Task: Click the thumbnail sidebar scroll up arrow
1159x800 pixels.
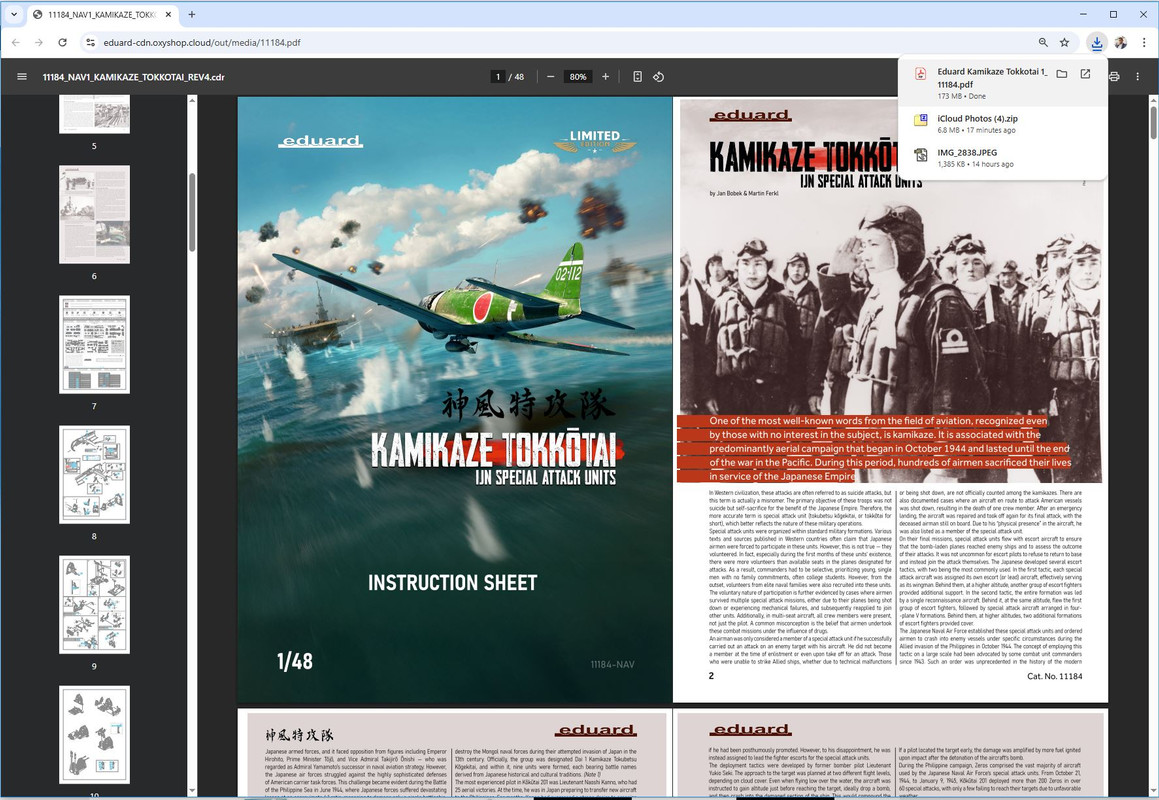Action: coord(191,100)
